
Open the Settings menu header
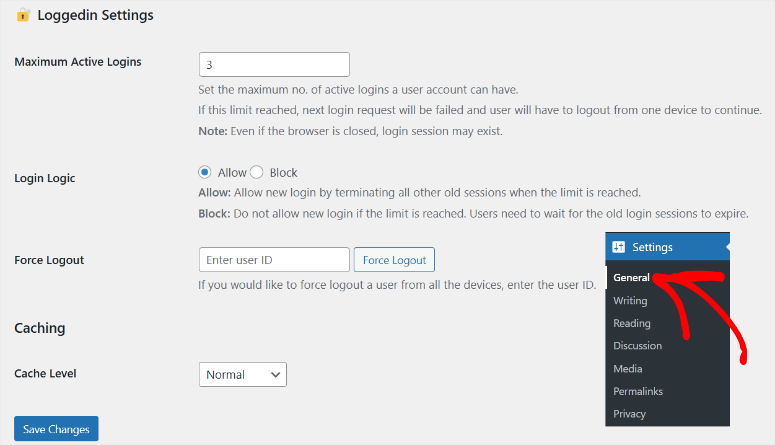[654, 247]
